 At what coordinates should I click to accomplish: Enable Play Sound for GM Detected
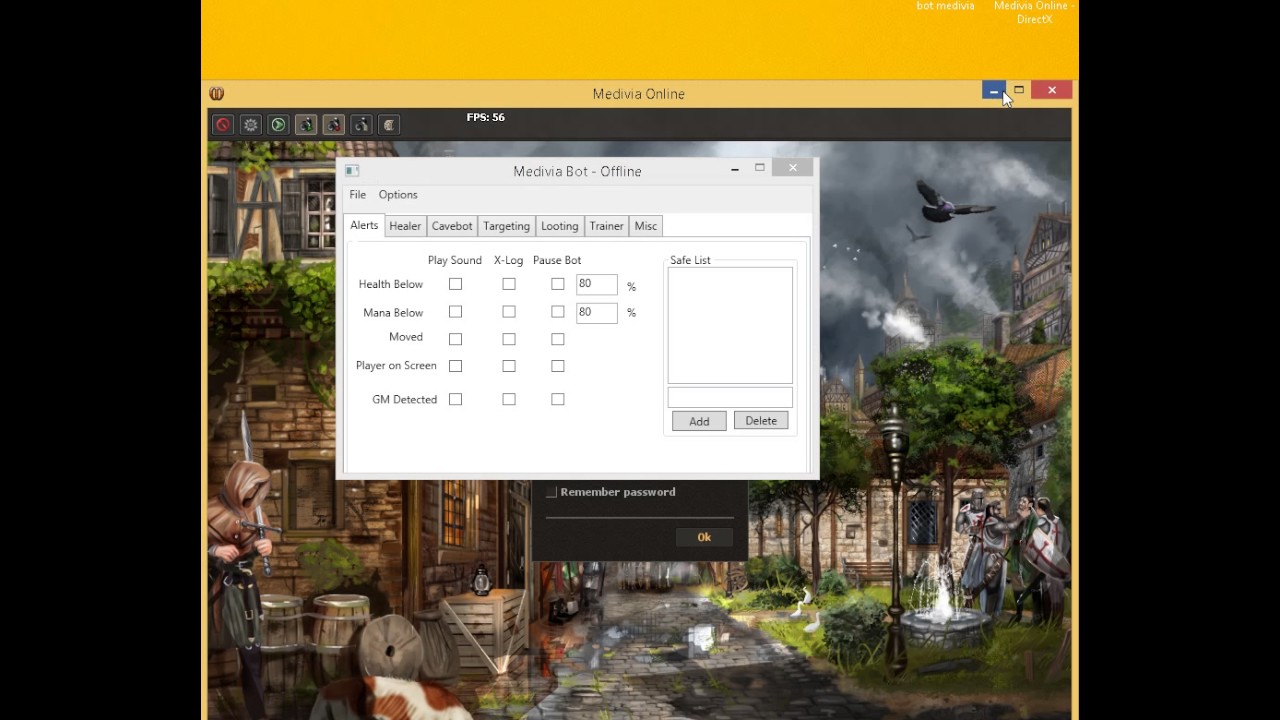(456, 399)
